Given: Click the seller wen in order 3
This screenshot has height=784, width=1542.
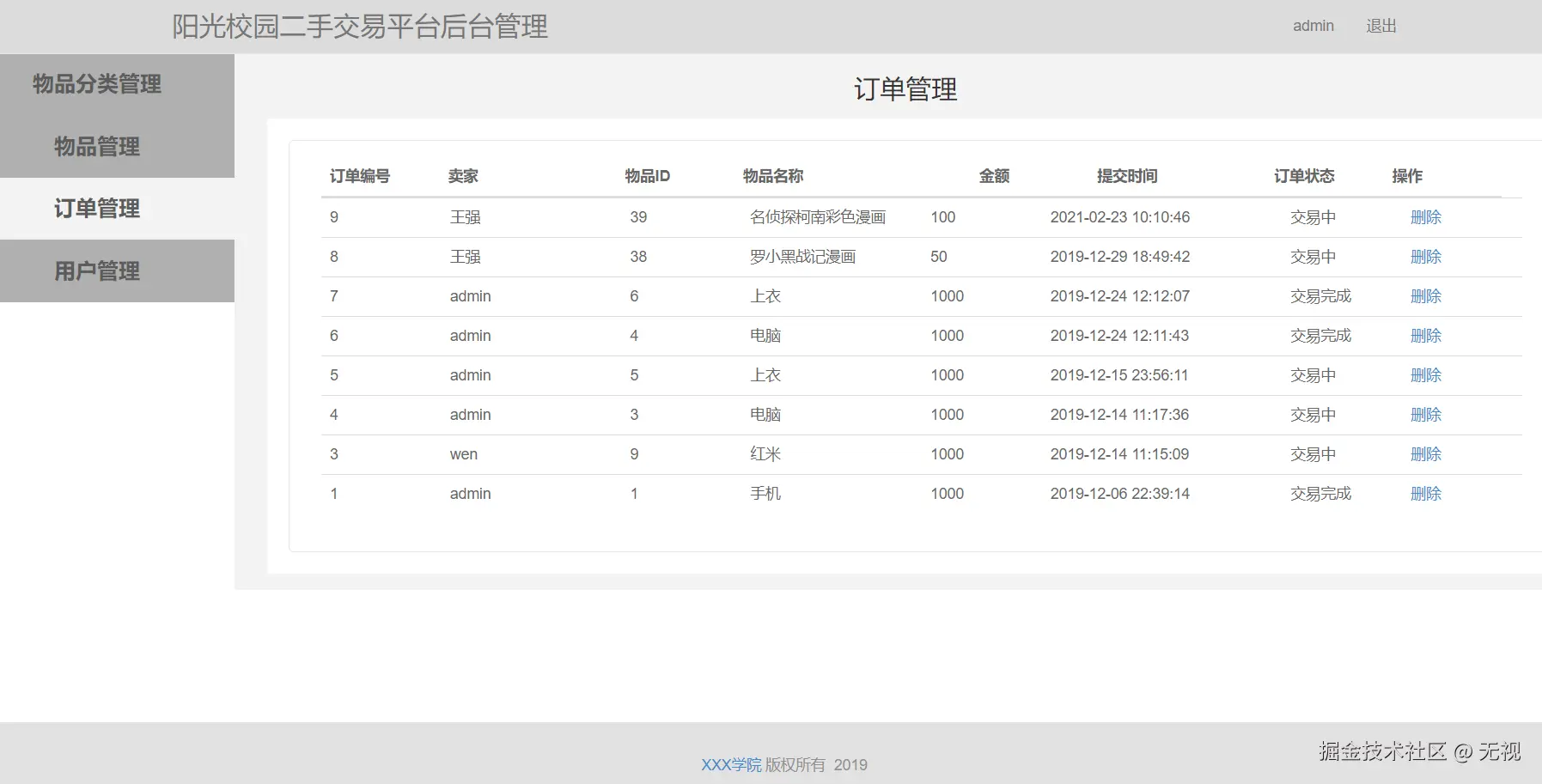Looking at the screenshot, I should pos(464,454).
